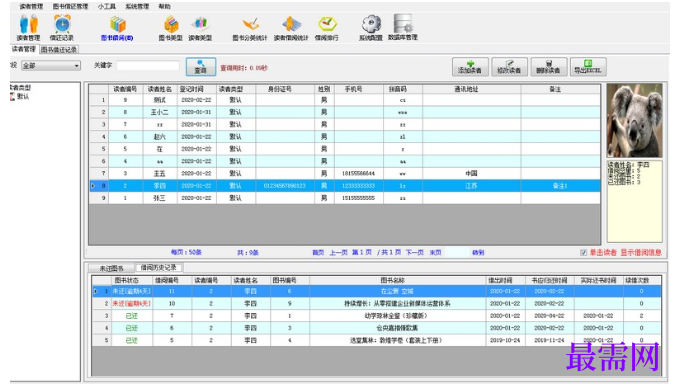Click the 手机号 column header
Viewport: 678px width, 388px height.
pyautogui.click(x=359, y=89)
